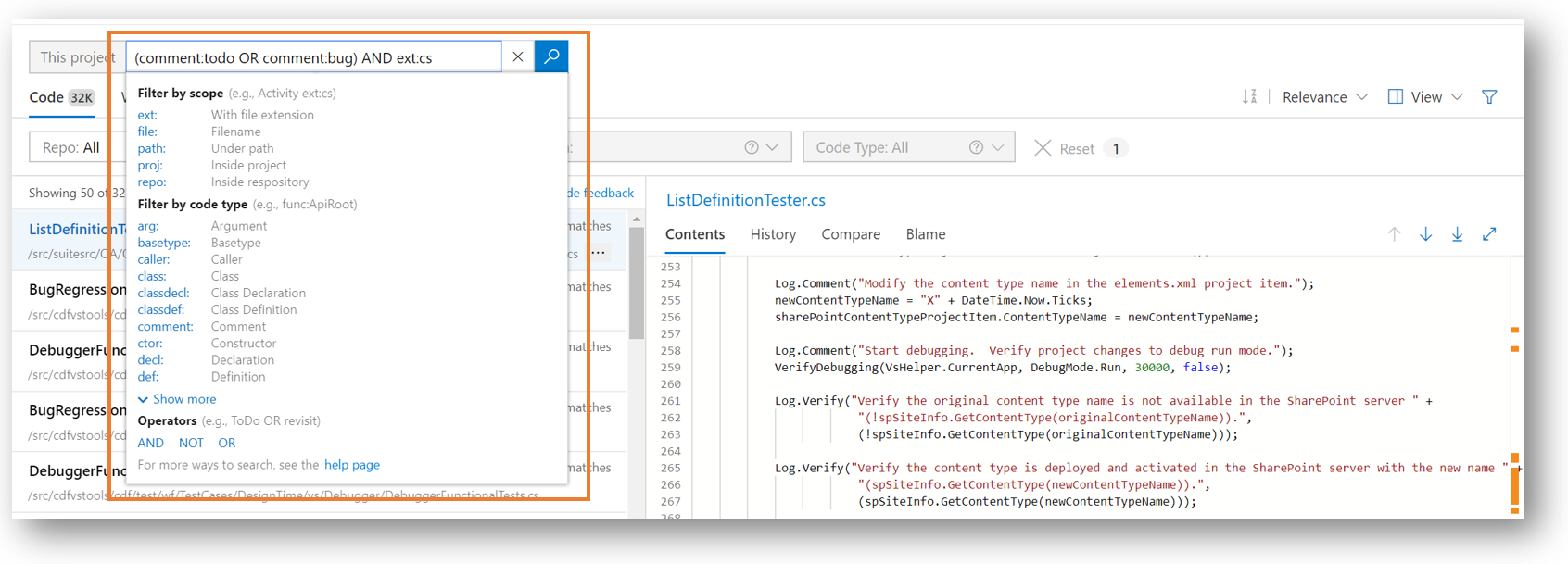This screenshot has height=564, width=1568.
Task: Switch to the Blame tab
Action: click(x=925, y=234)
